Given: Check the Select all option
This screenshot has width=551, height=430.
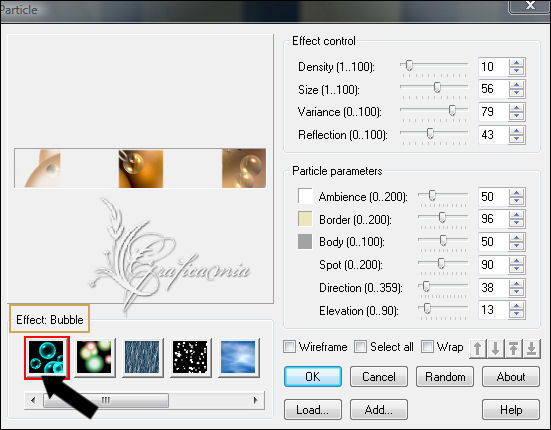Looking at the screenshot, I should (x=361, y=347).
